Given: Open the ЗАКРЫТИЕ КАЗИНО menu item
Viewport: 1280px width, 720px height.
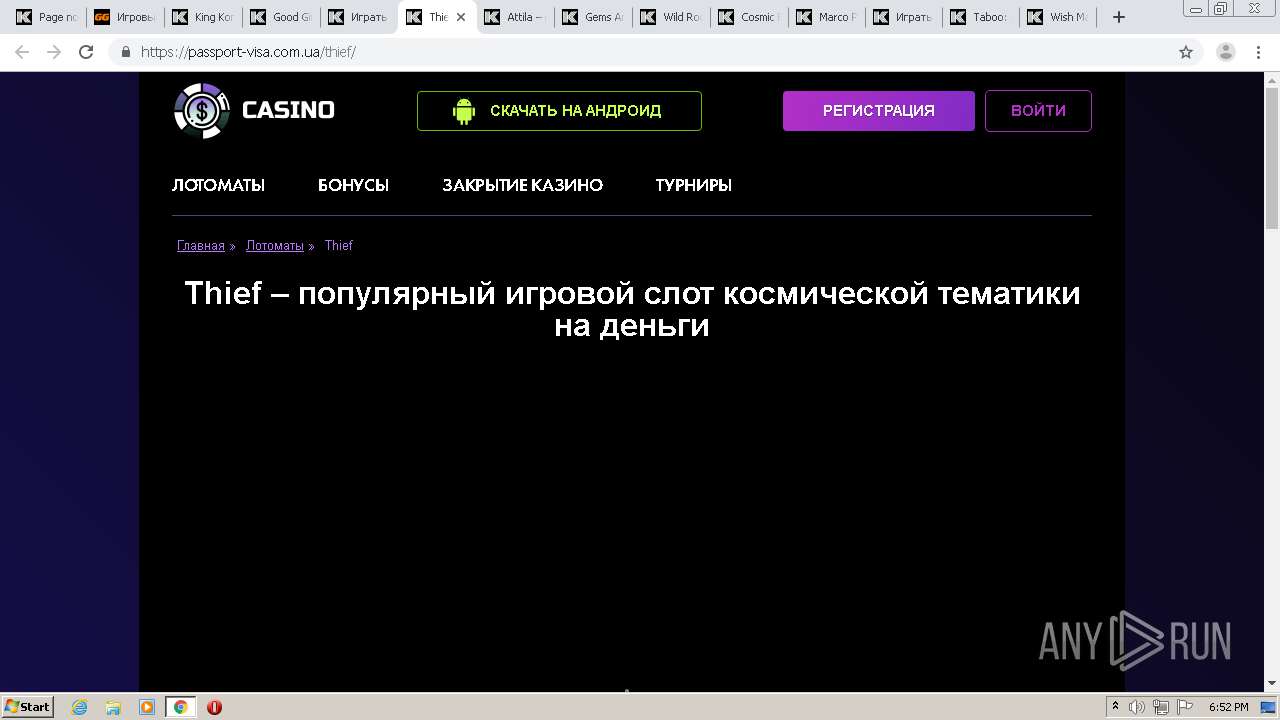Looking at the screenshot, I should coord(523,185).
